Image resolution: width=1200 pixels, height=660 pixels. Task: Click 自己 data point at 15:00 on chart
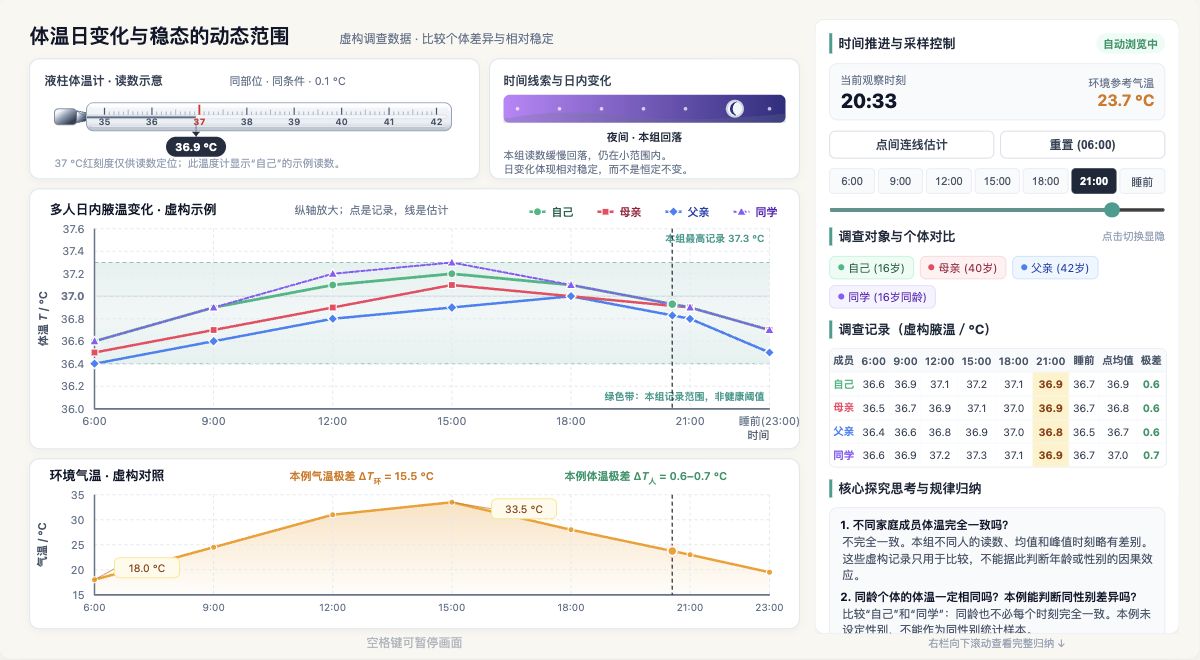(x=451, y=274)
